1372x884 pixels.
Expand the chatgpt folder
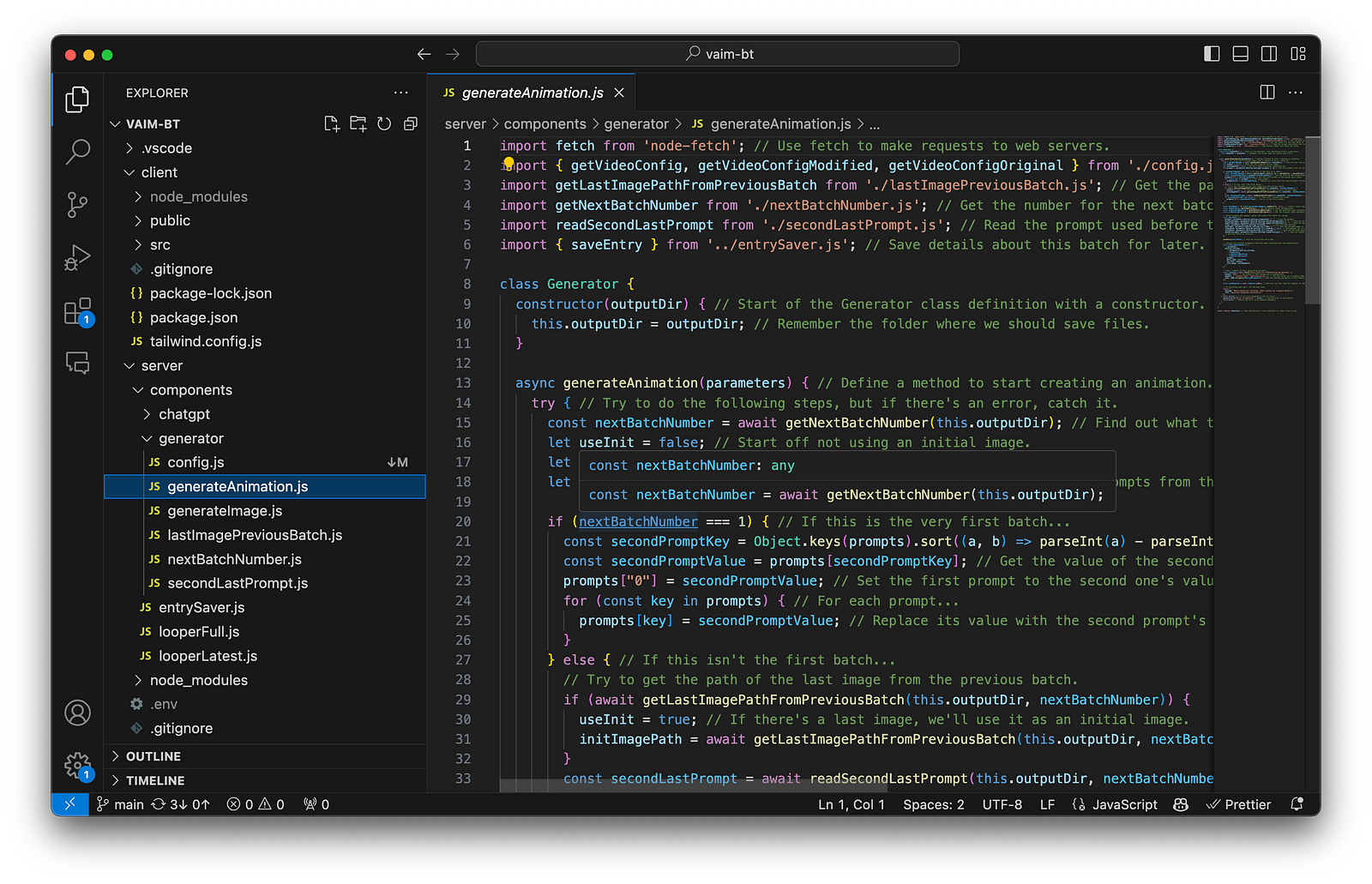[x=184, y=414]
